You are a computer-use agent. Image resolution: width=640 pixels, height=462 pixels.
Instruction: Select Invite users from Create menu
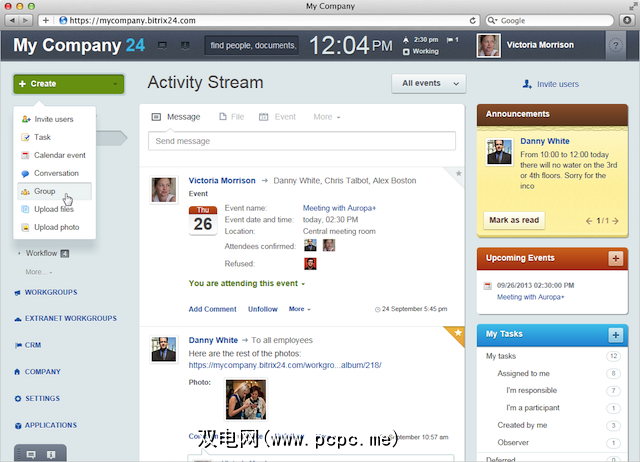click(x=54, y=119)
